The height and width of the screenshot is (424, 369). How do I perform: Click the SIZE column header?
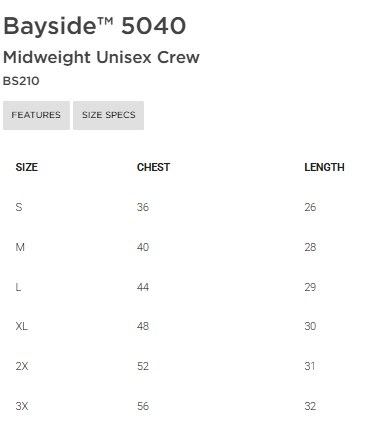(x=27, y=167)
